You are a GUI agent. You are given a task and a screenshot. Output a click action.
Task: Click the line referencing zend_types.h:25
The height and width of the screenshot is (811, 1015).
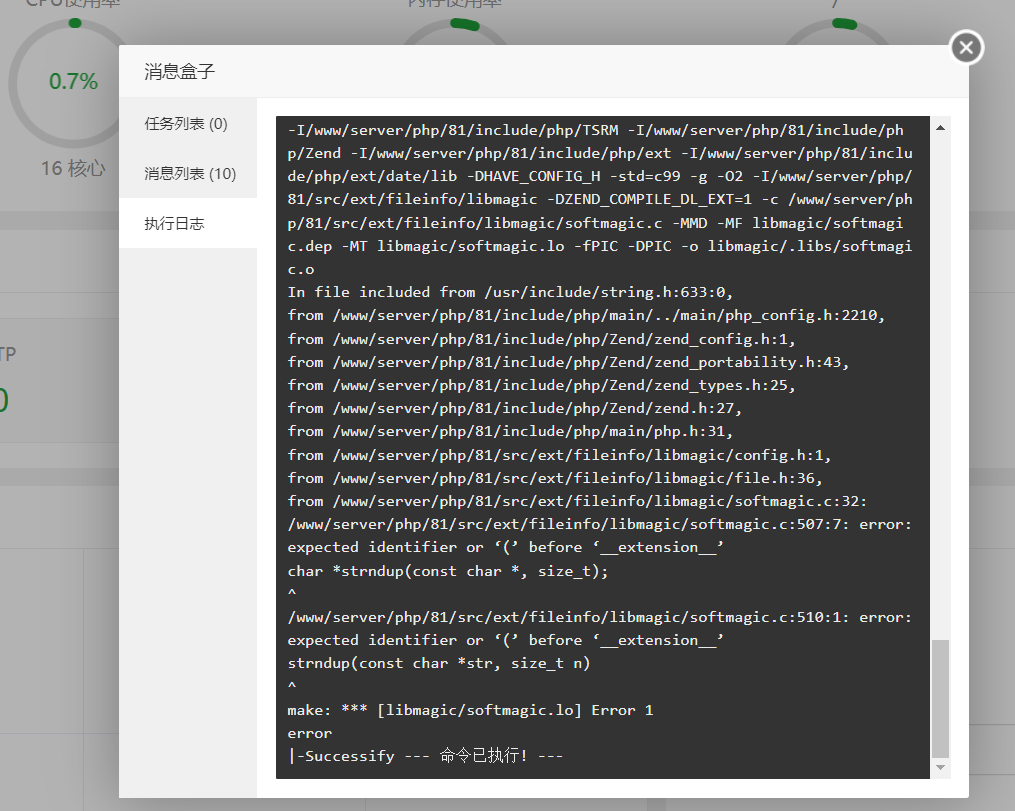click(541, 385)
